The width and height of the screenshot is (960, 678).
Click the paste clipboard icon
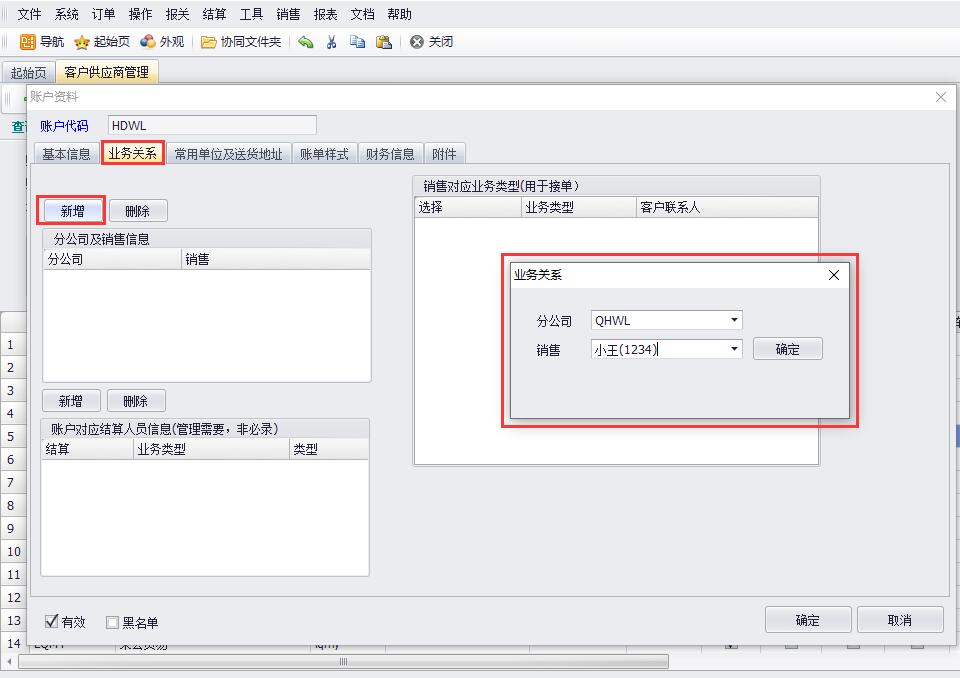(x=384, y=42)
